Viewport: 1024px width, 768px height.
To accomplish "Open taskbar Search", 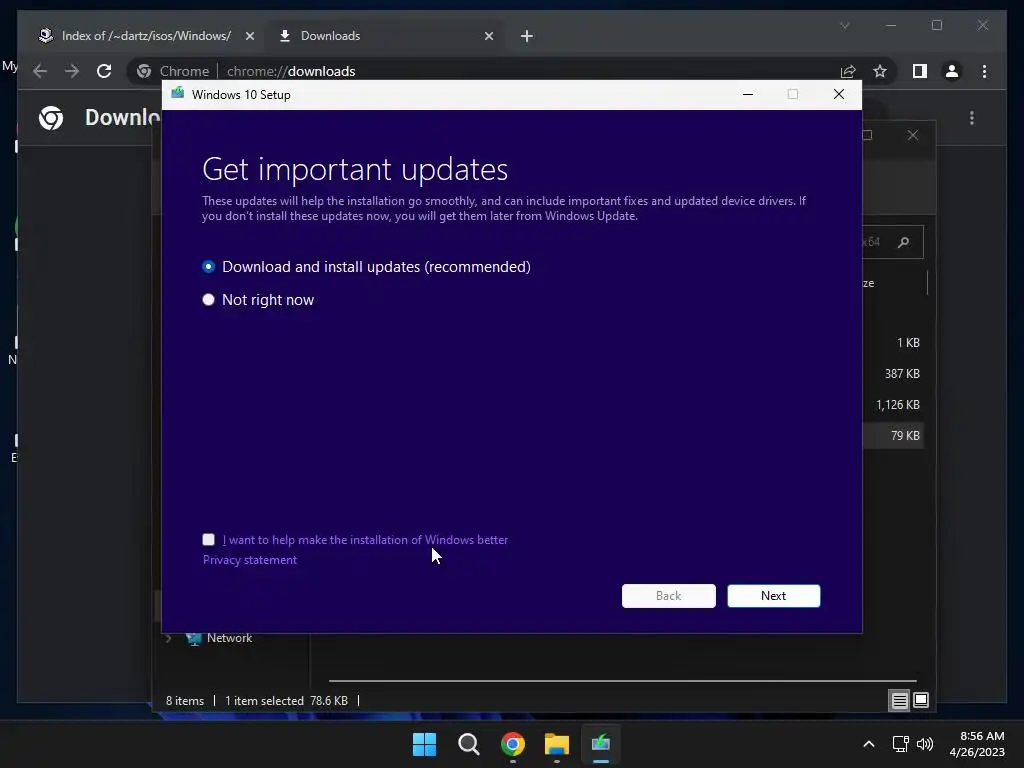I will pos(468,744).
